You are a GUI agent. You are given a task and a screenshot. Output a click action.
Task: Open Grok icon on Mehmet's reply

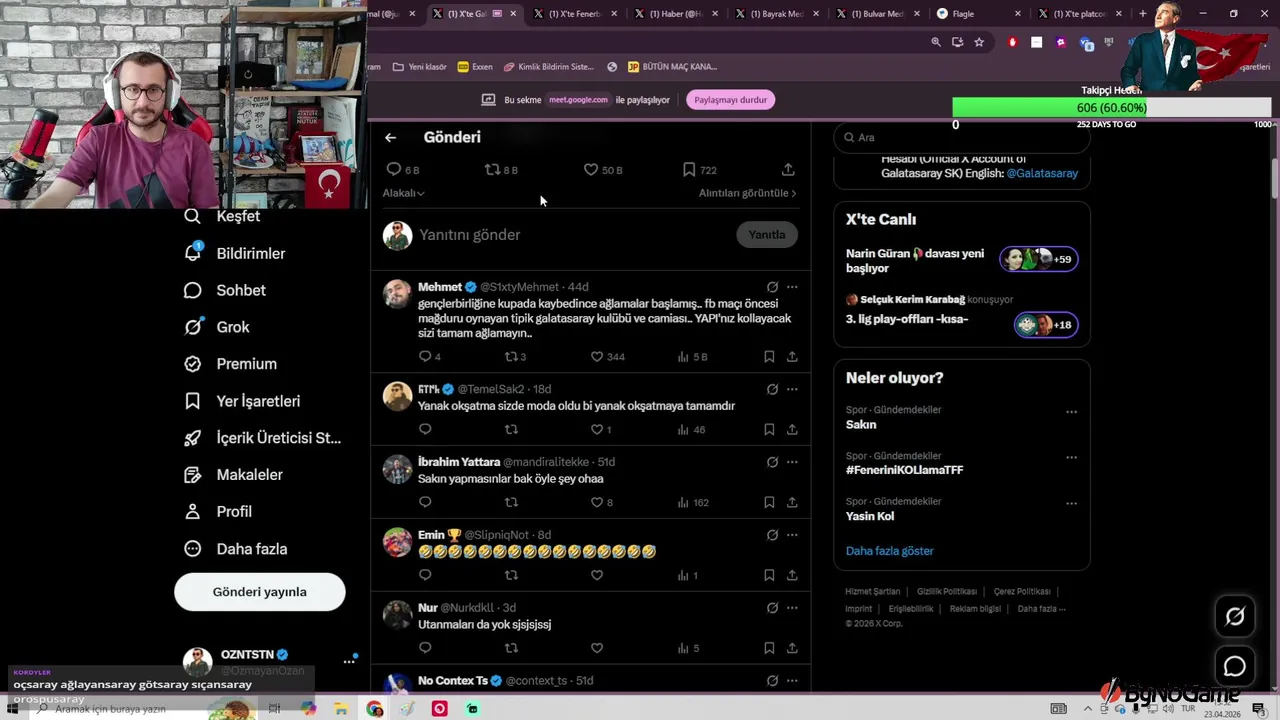point(772,287)
